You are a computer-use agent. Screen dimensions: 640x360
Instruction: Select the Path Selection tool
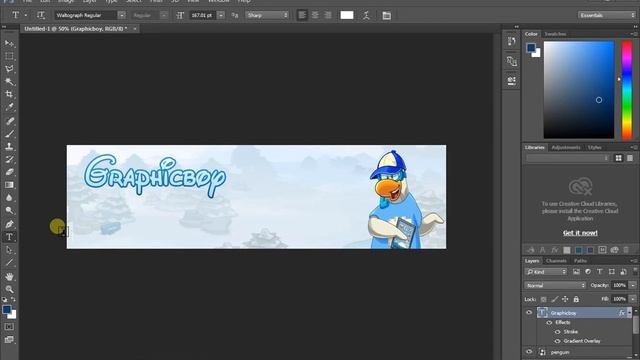[x=9, y=250]
